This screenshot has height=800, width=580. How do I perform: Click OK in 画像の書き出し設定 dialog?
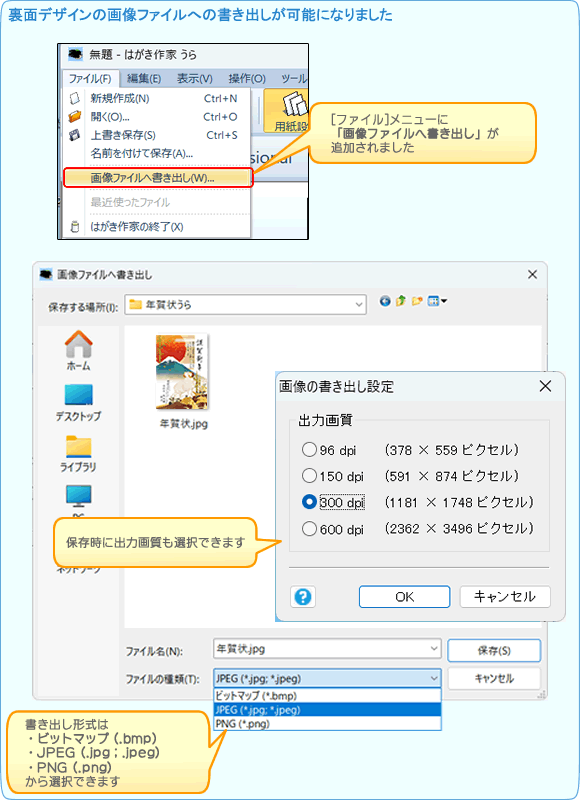tap(405, 596)
